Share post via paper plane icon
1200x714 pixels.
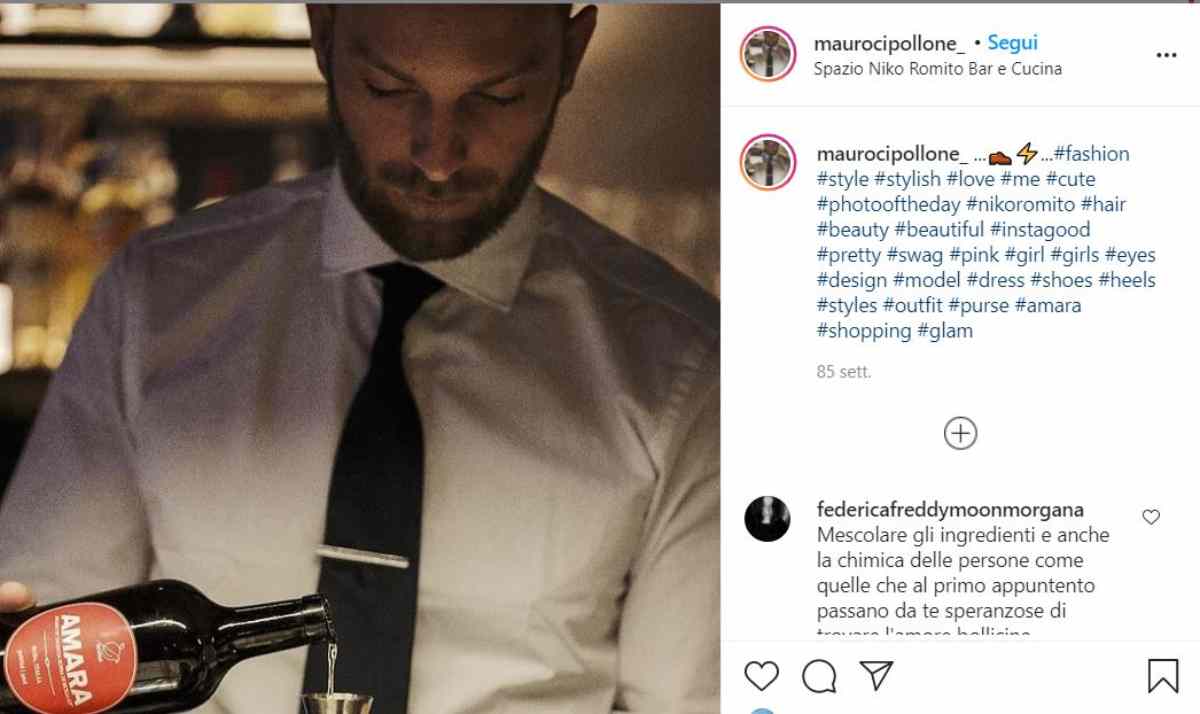877,676
